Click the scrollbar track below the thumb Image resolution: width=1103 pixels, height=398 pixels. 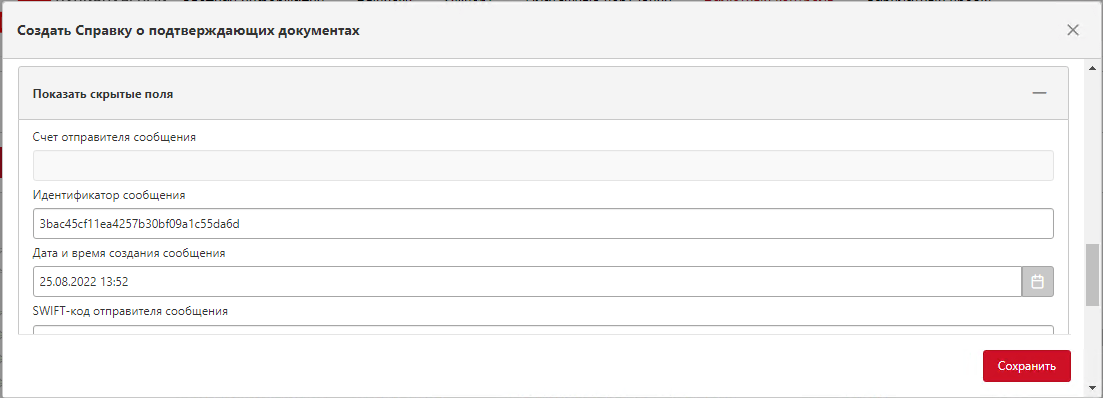1092,344
